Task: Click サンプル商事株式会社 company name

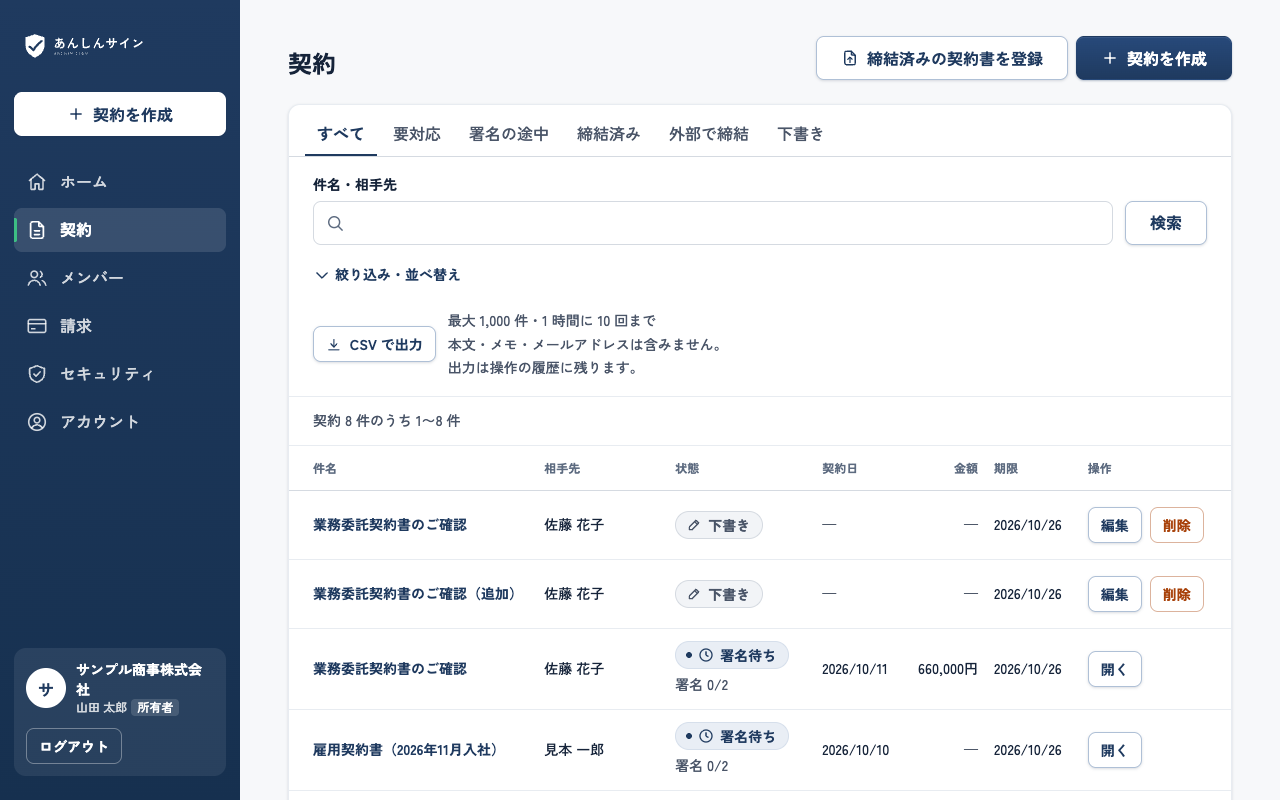Action: pos(140,679)
